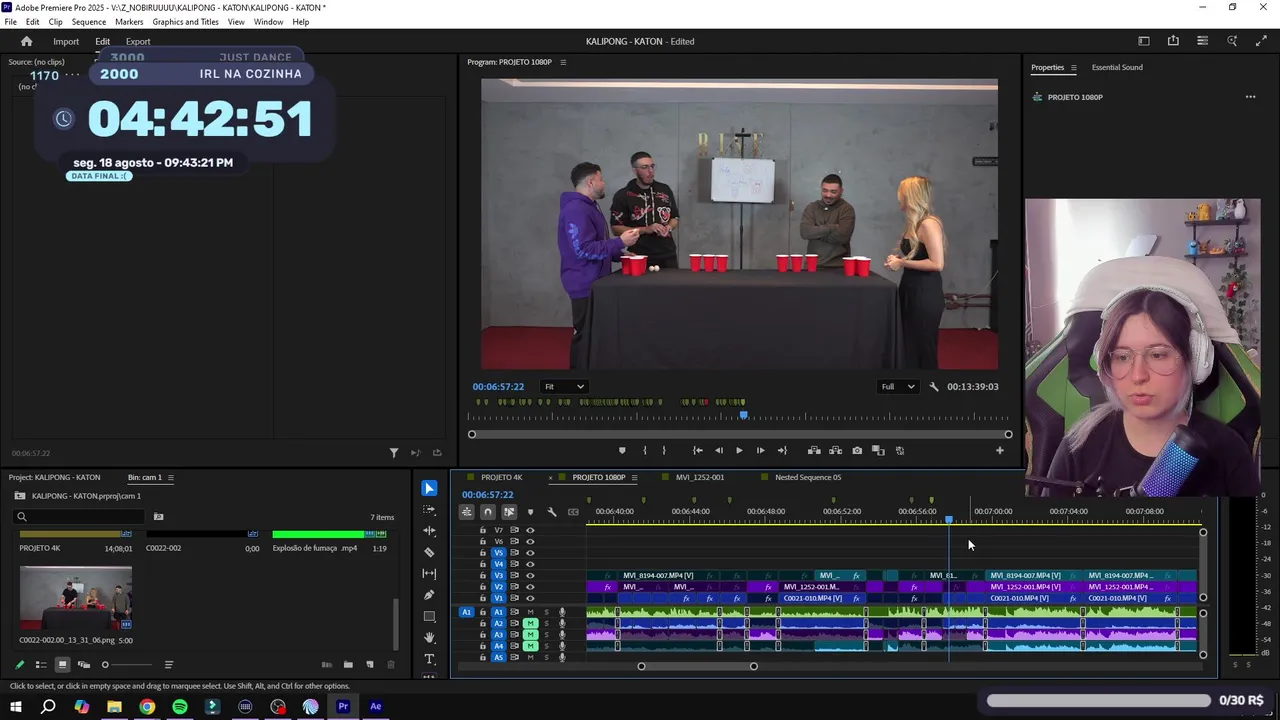This screenshot has width=1280, height=720.
Task: Open Properties panel three-dot options
Action: pos(1250,97)
